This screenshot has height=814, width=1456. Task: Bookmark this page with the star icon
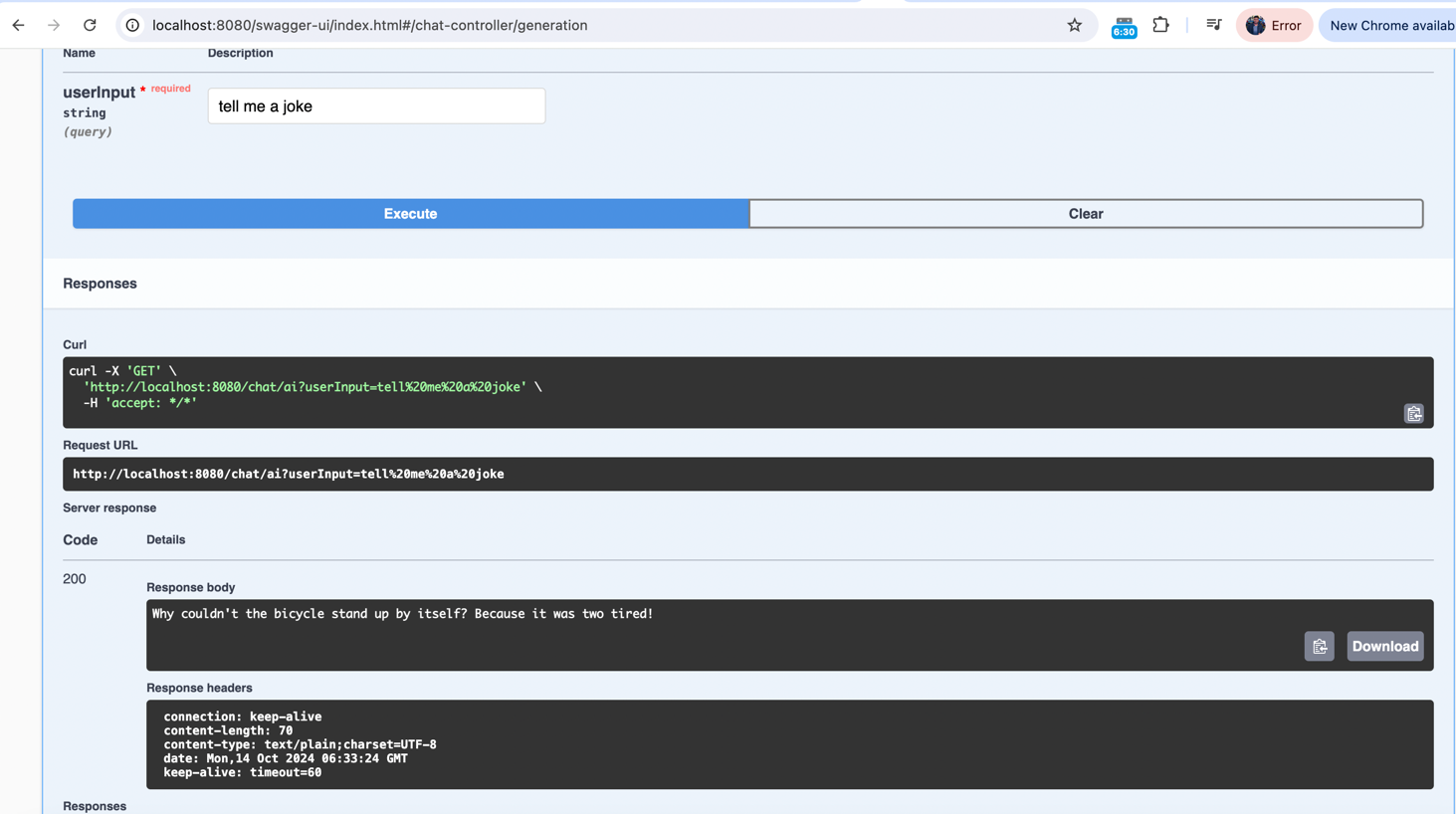point(1074,25)
